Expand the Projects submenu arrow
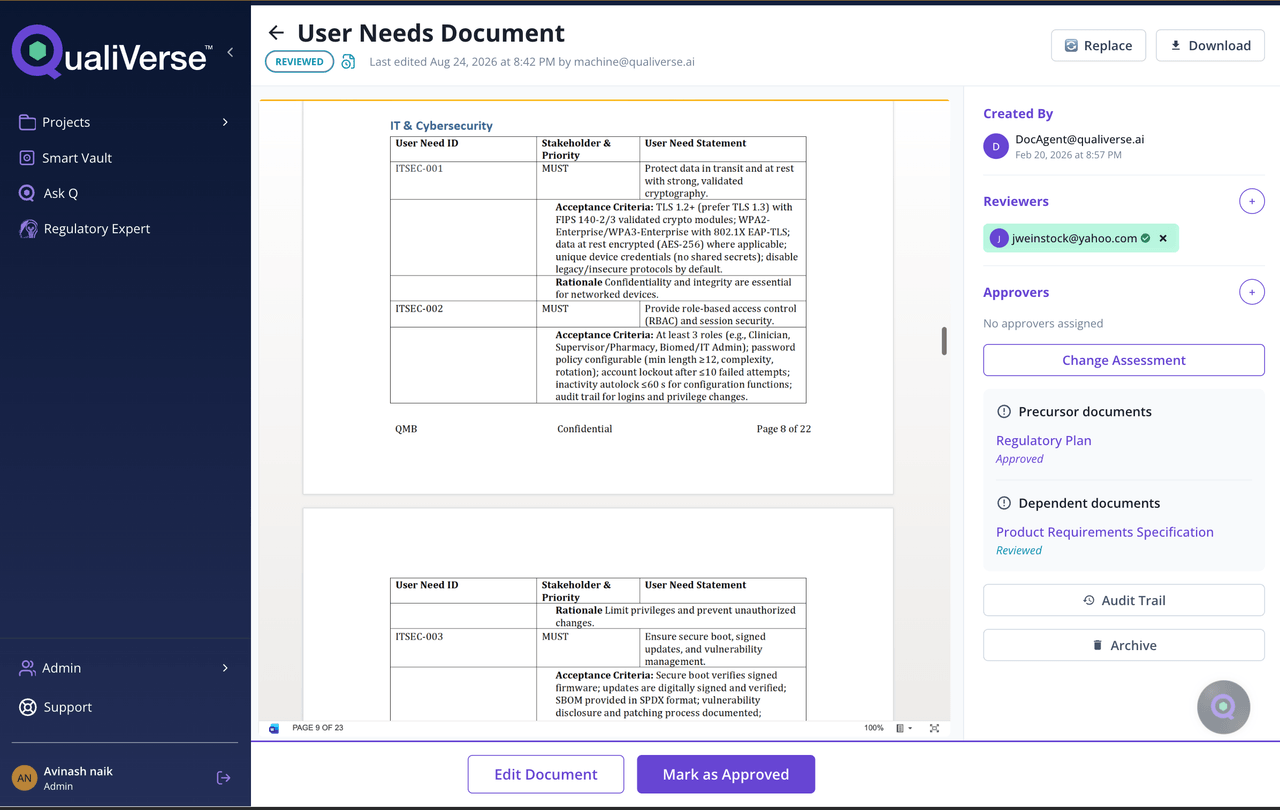The image size is (1280, 810). tap(225, 122)
